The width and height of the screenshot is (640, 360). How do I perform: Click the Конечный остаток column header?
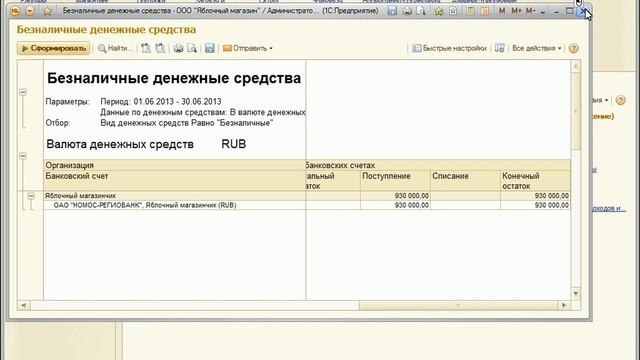tap(535, 181)
